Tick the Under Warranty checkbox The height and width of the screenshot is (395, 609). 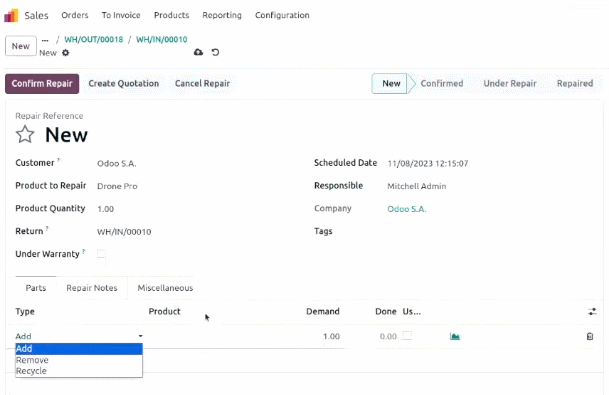pos(101,254)
